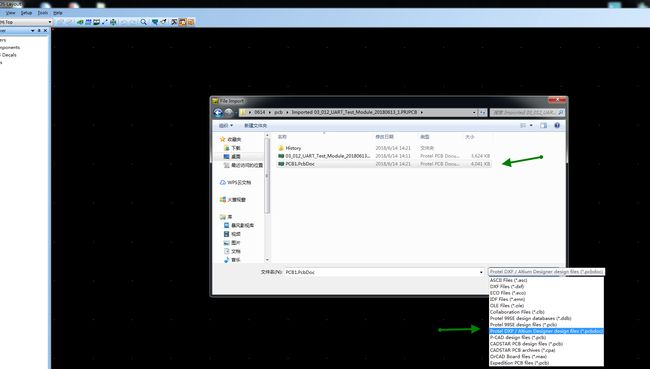650x369 pixels.
Task: Open the Tools menu
Action: [43, 13]
